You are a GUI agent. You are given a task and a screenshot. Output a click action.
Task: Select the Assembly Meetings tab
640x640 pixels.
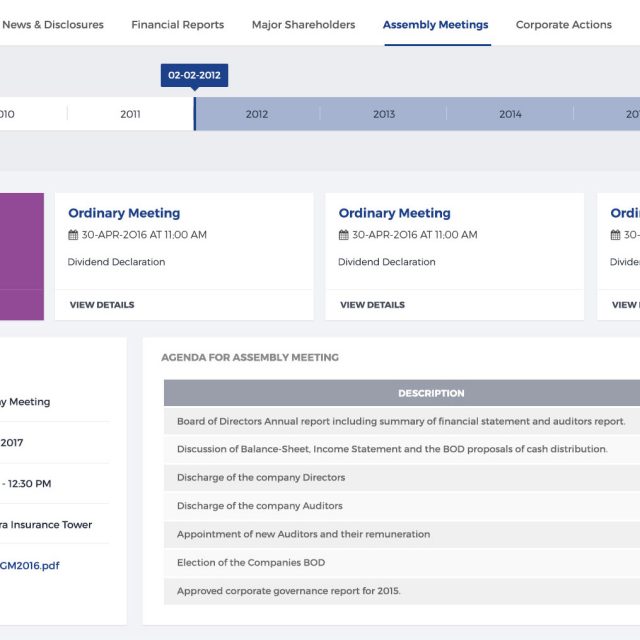435,25
